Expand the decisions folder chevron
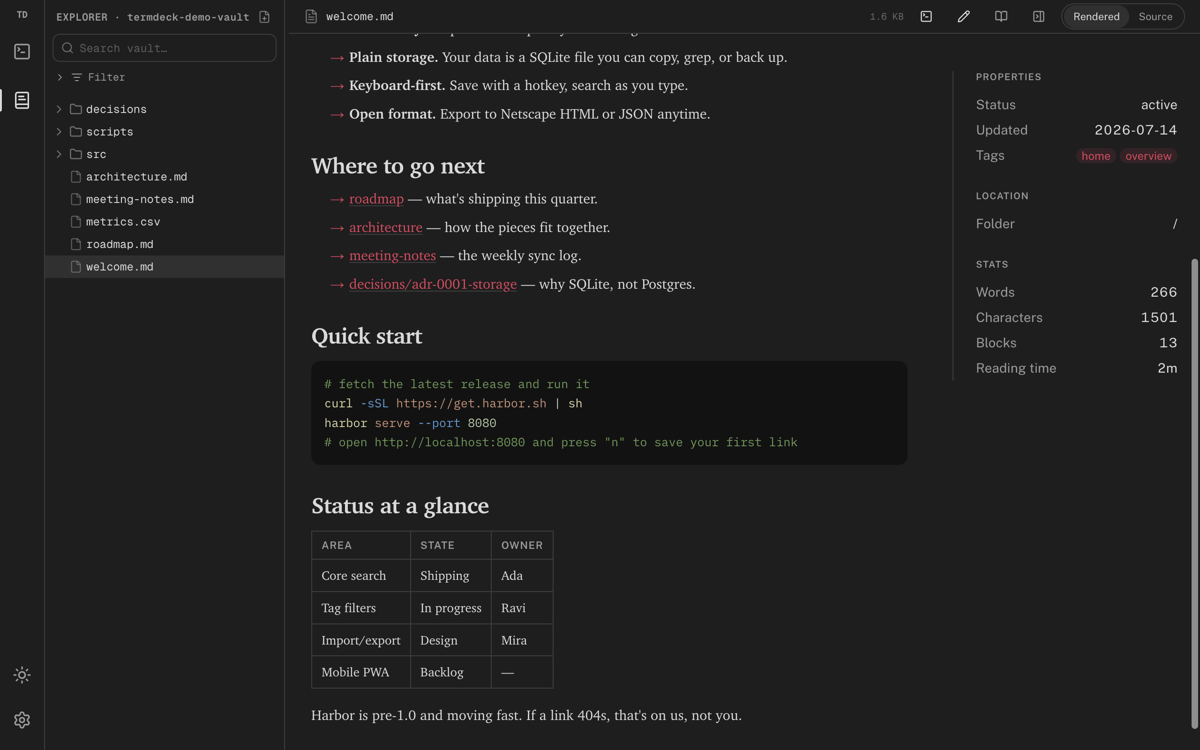The width and height of the screenshot is (1200, 750). pyautogui.click(x=59, y=109)
